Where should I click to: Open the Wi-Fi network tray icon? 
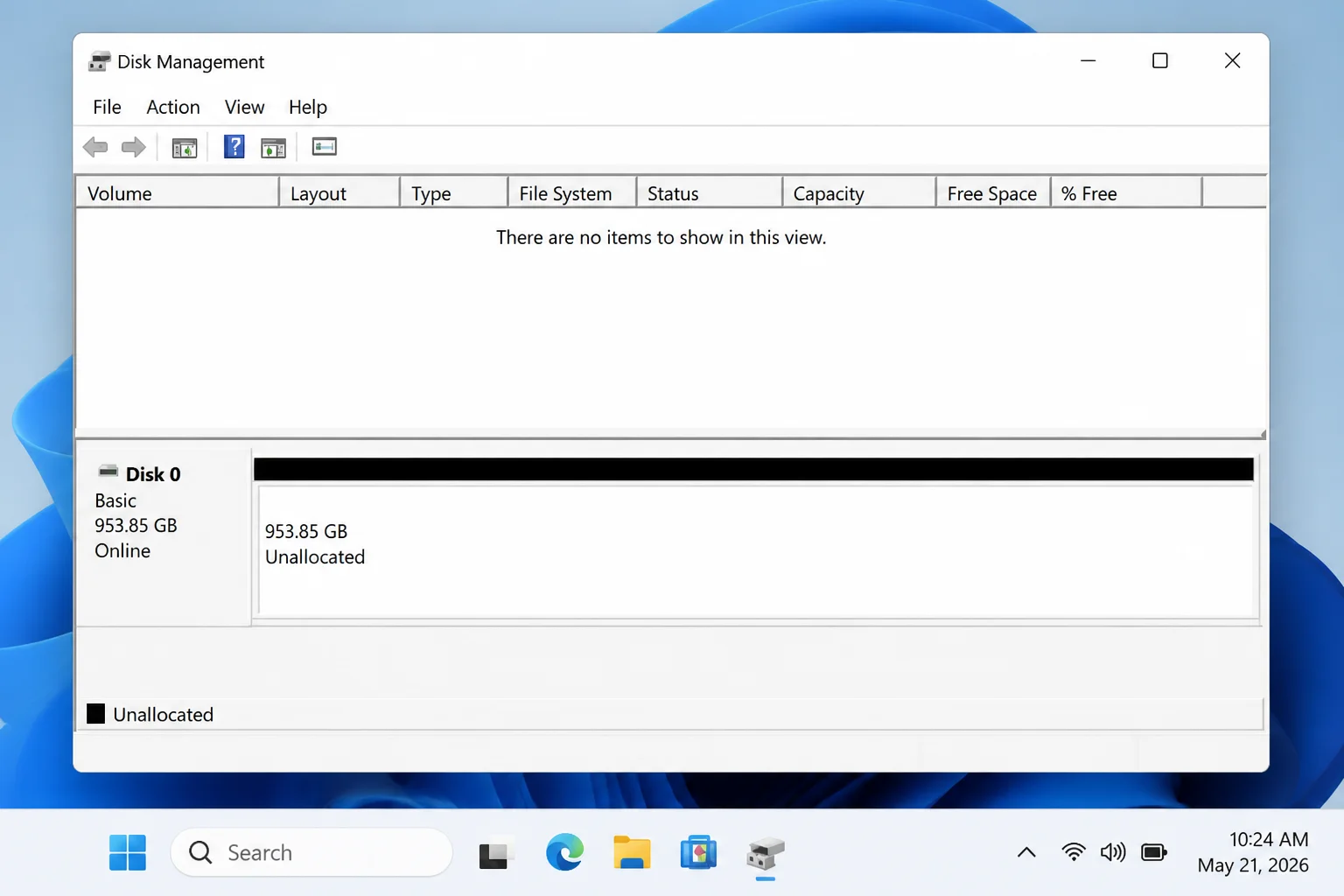pyautogui.click(x=1074, y=852)
